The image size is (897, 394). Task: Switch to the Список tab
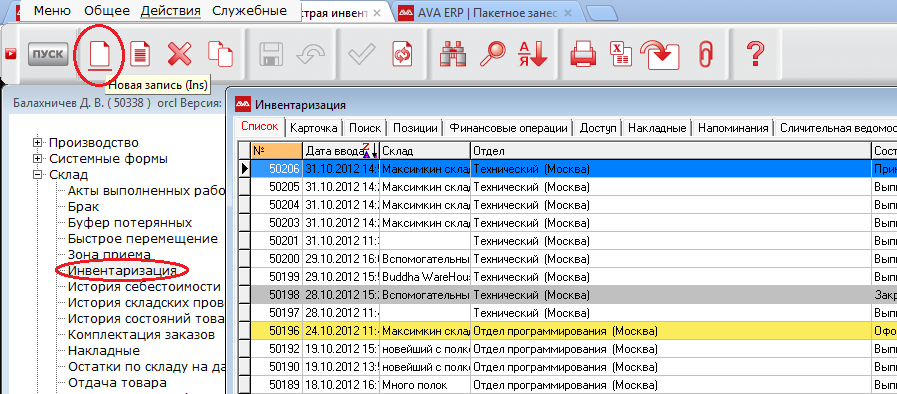(260, 127)
